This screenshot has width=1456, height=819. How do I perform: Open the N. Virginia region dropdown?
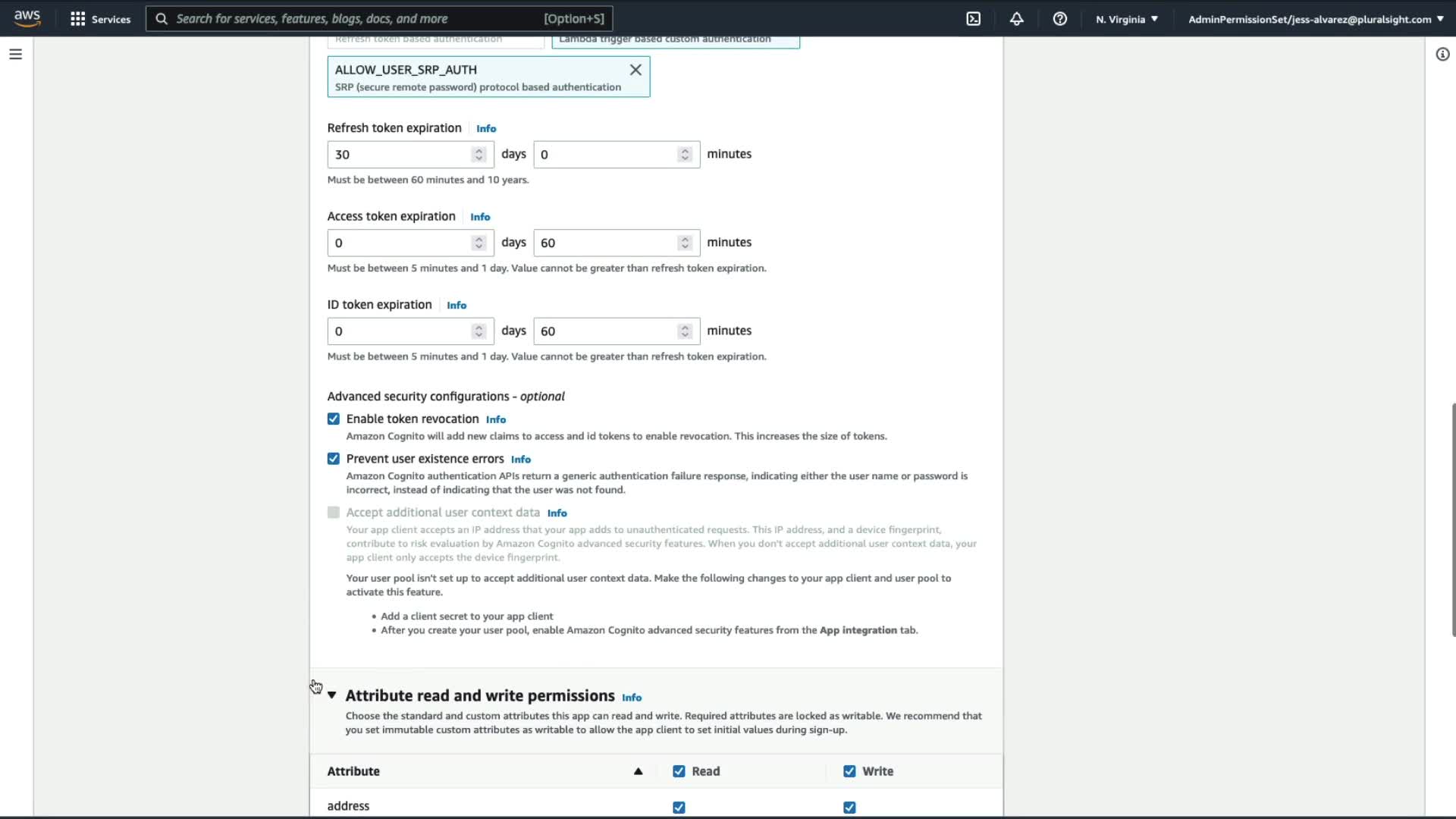(x=1126, y=19)
